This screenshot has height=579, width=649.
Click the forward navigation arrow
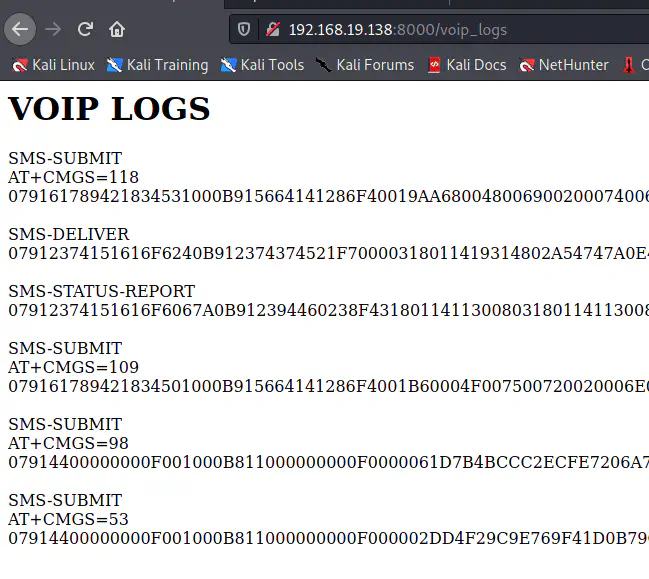pos(53,29)
